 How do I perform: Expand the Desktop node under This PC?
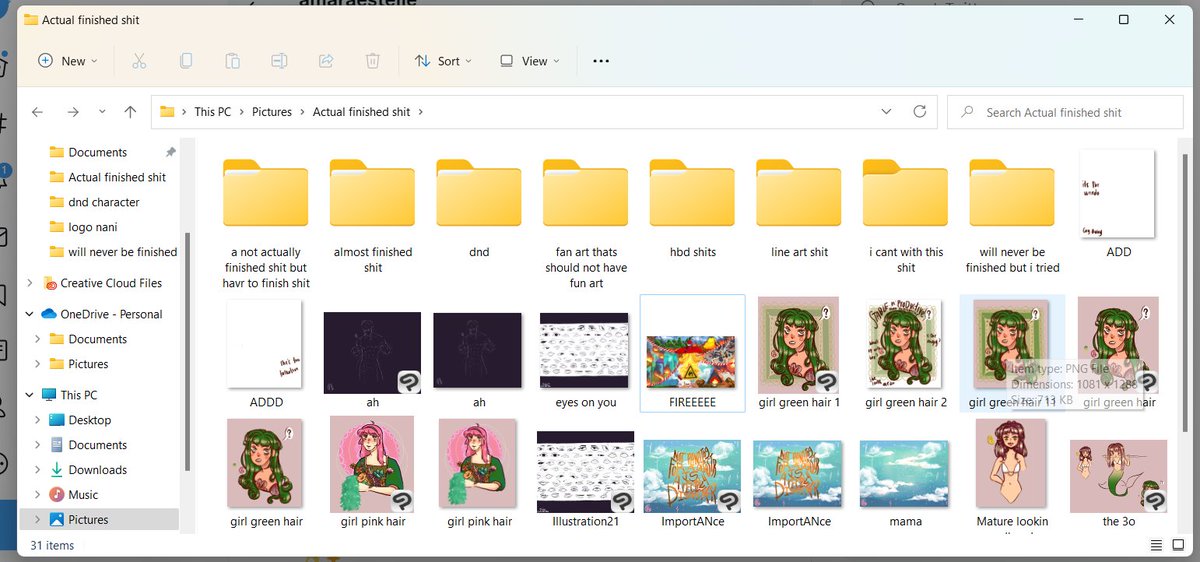coord(38,420)
